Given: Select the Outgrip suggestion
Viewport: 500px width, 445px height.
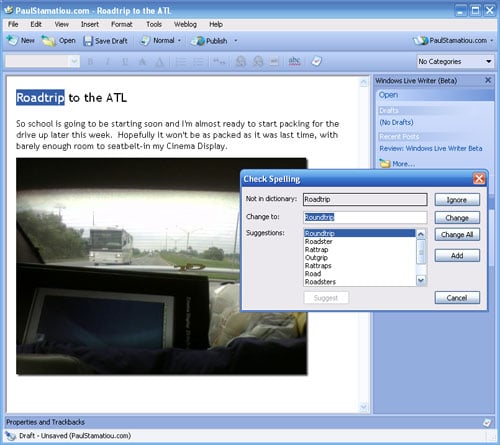Looking at the screenshot, I should coord(360,257).
